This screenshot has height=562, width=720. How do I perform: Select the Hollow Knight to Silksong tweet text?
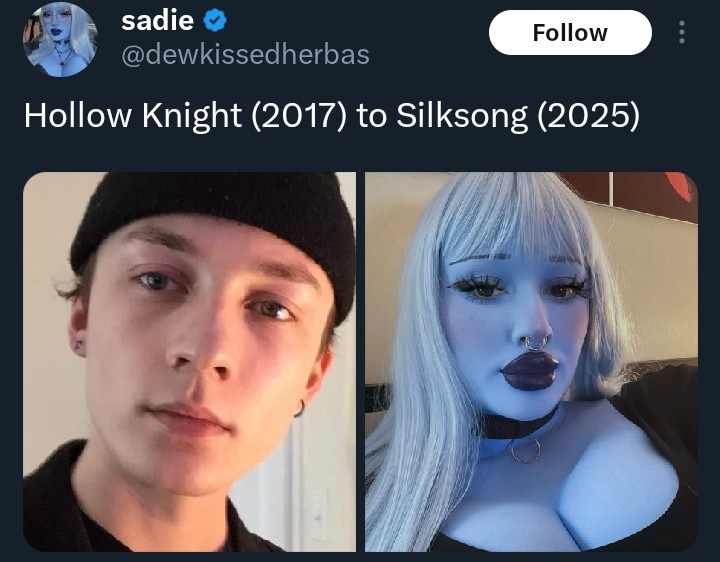coord(332,115)
